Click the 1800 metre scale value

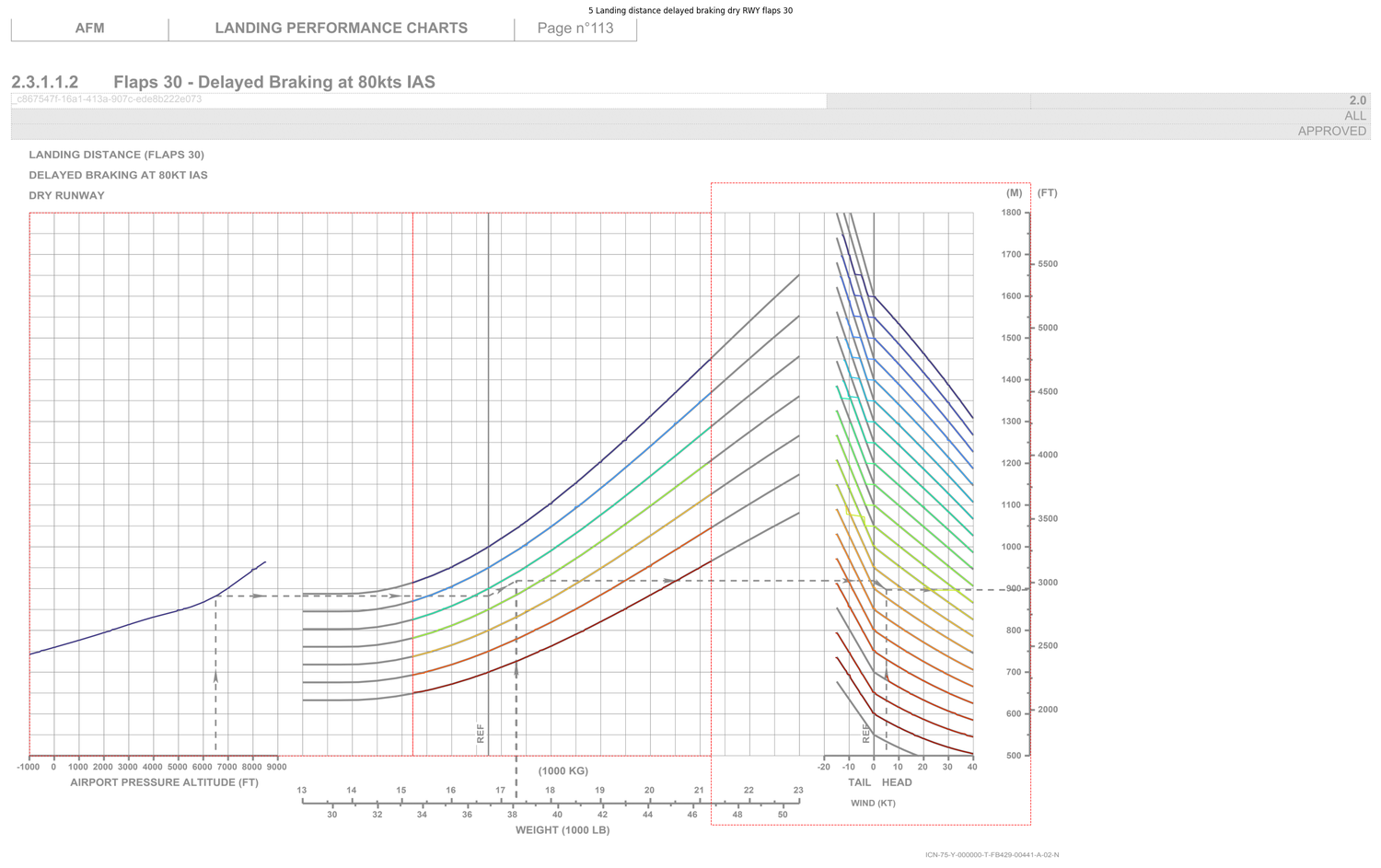click(1011, 213)
